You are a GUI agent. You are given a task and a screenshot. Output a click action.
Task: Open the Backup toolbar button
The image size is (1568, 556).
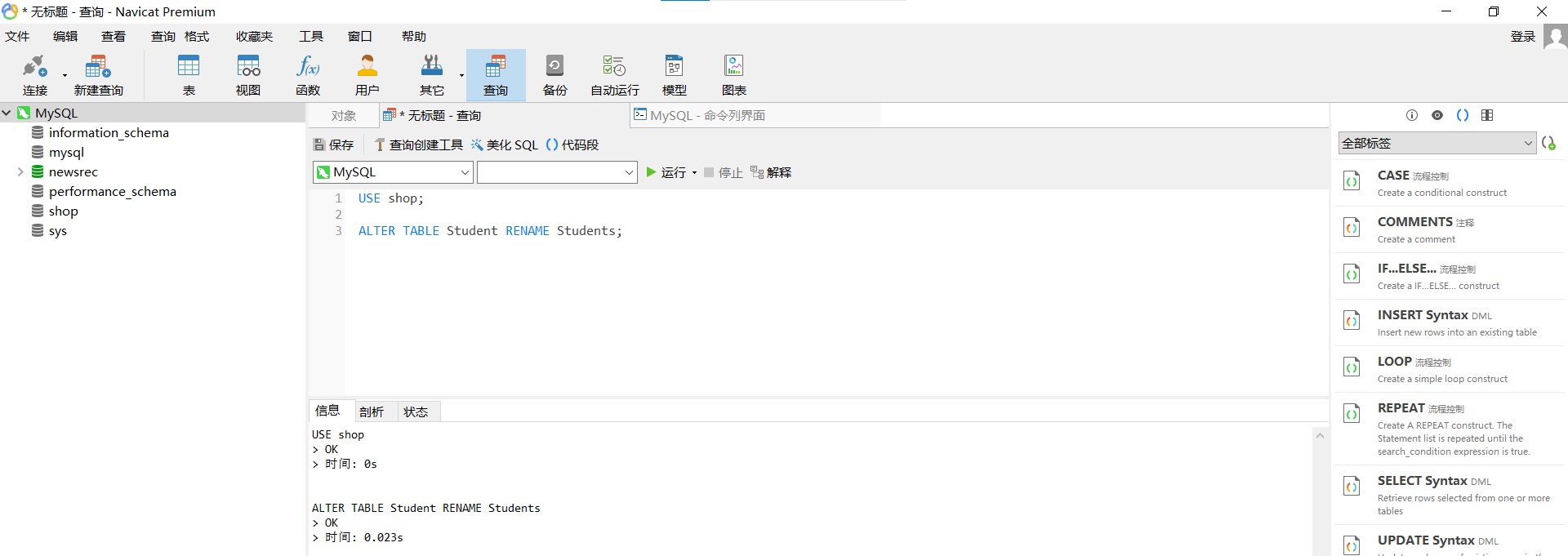555,75
